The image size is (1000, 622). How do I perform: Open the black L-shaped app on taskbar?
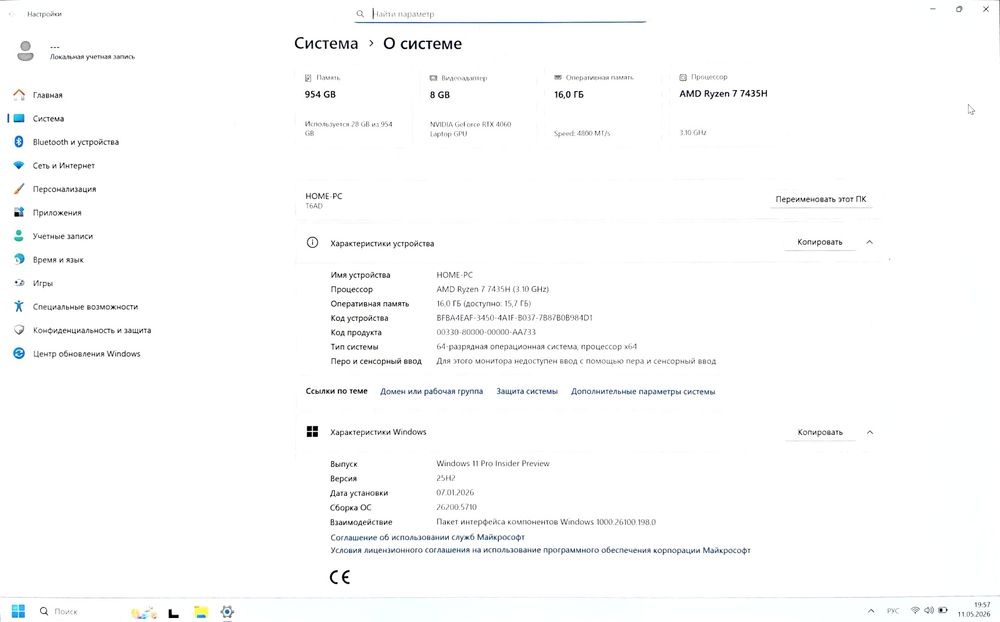coord(173,613)
